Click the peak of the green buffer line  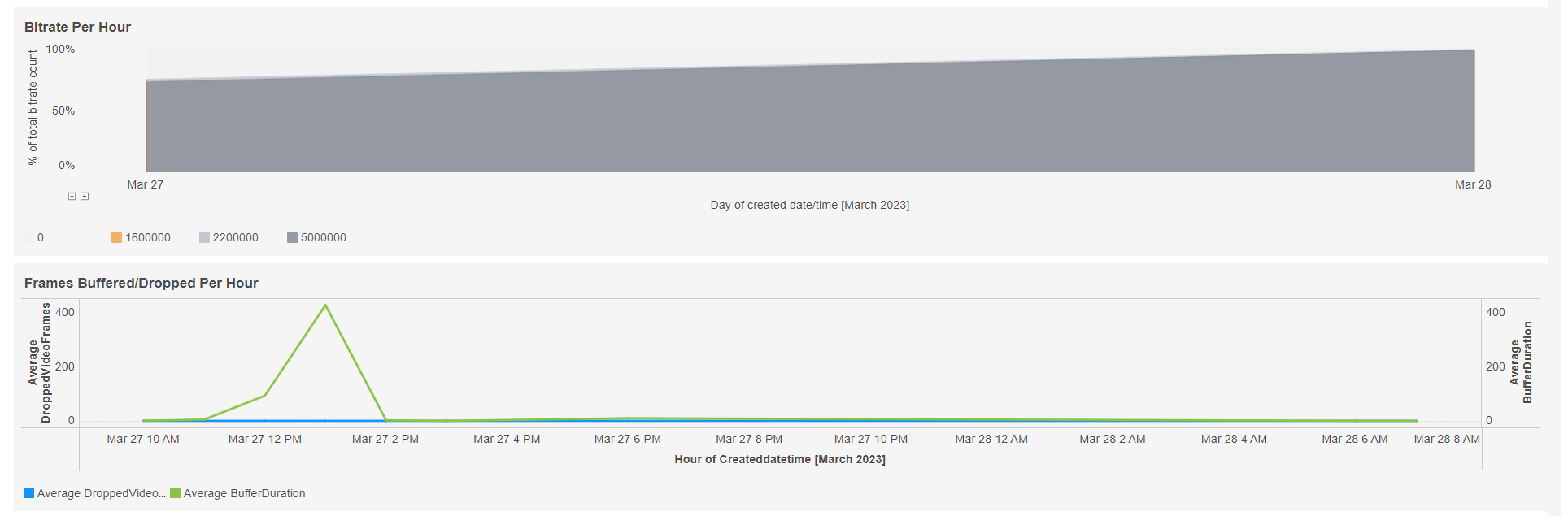tap(325, 306)
